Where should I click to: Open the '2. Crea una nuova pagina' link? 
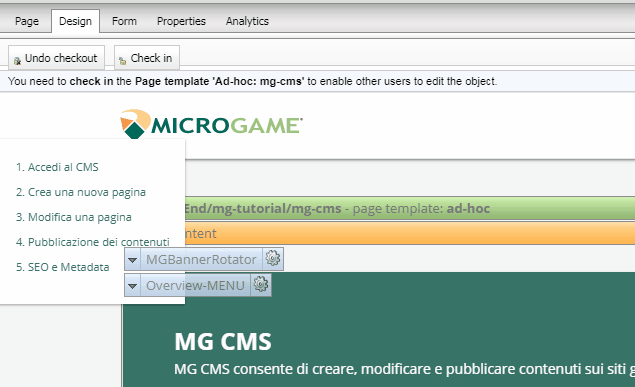pos(81,192)
